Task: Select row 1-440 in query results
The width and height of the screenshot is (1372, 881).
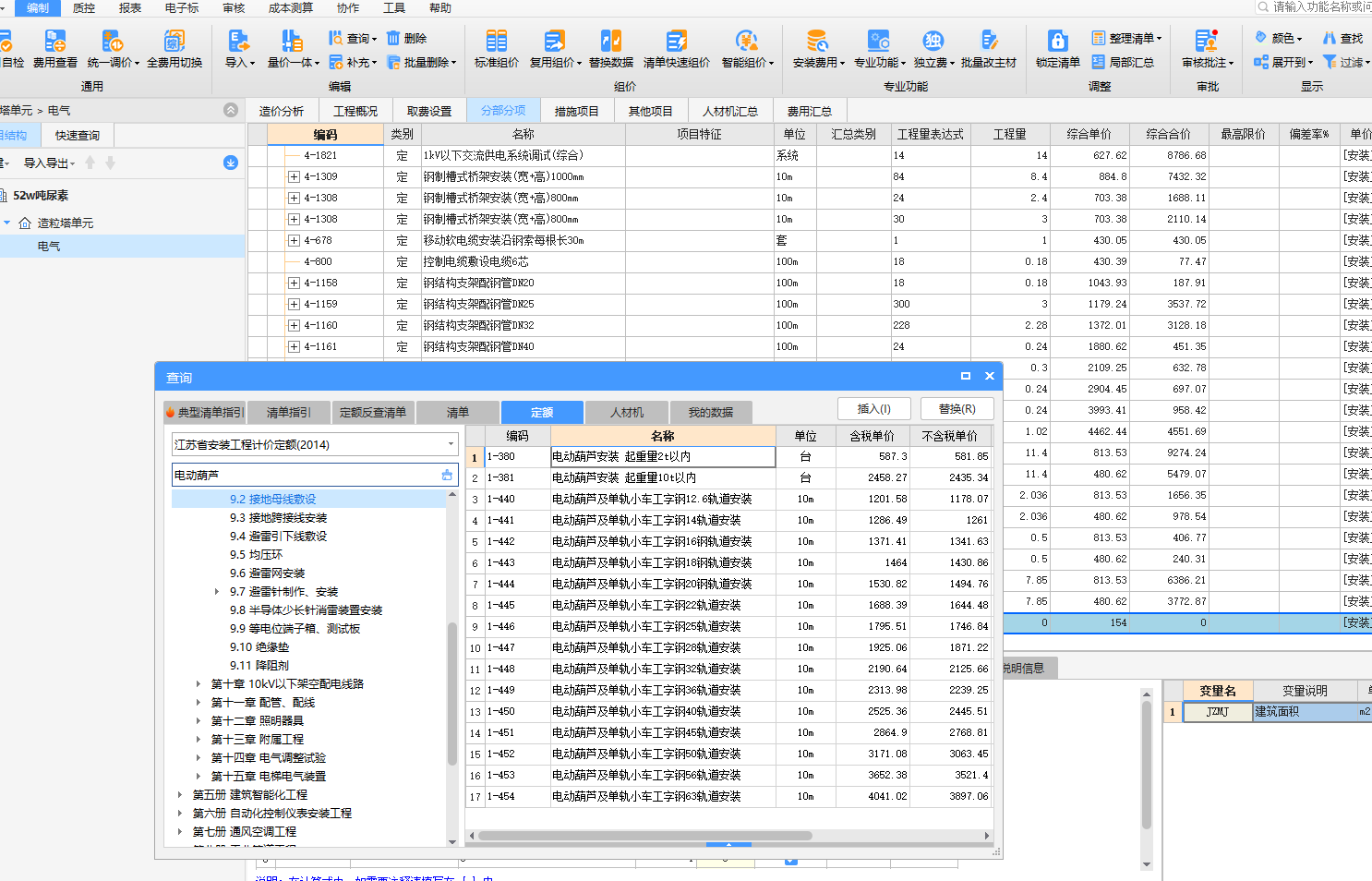Action: [729, 499]
